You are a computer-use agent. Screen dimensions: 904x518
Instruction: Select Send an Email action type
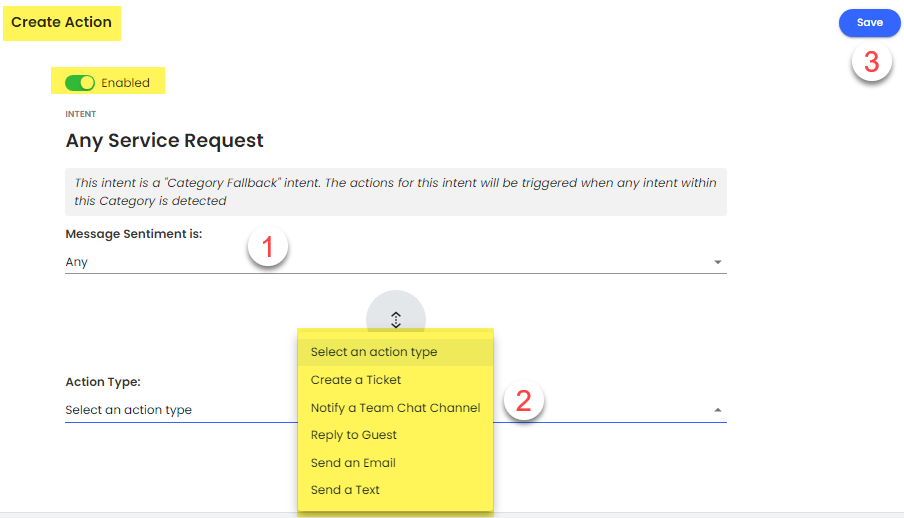pyautogui.click(x=353, y=463)
